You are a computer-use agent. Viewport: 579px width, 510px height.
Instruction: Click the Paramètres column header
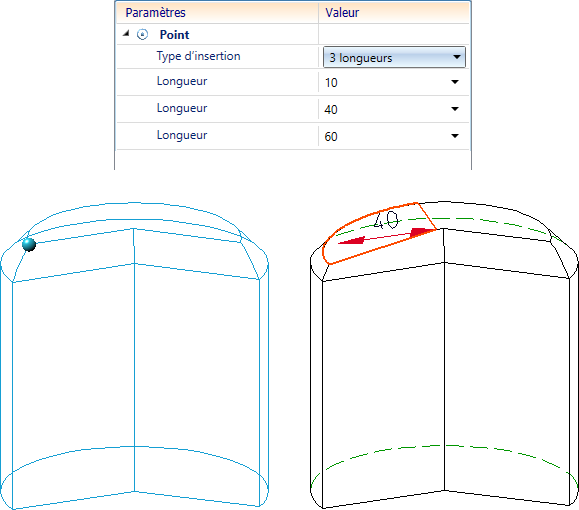point(217,13)
